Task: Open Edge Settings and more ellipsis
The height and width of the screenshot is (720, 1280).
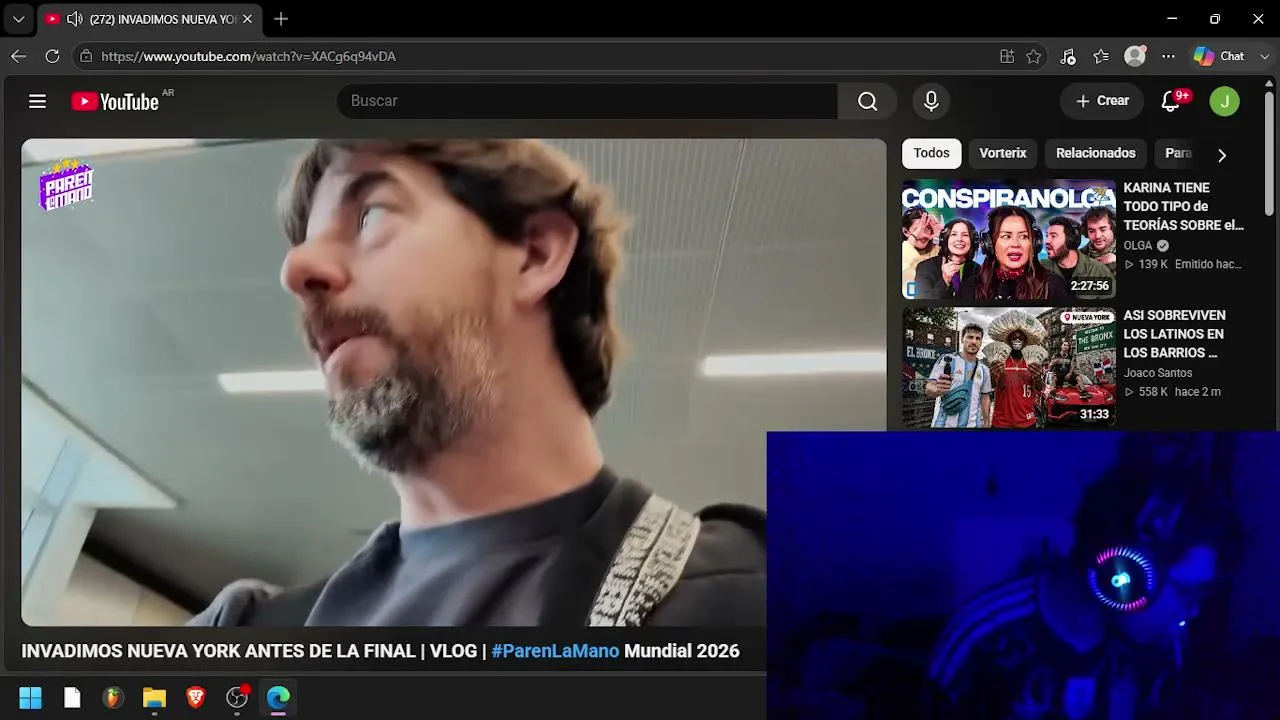Action: (1168, 56)
